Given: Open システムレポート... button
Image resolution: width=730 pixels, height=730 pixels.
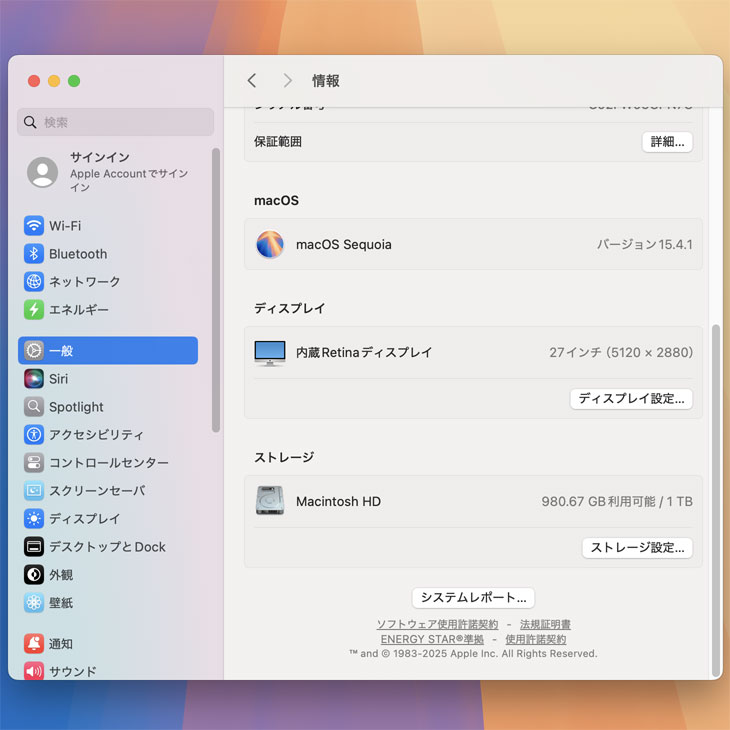Looking at the screenshot, I should tap(473, 598).
